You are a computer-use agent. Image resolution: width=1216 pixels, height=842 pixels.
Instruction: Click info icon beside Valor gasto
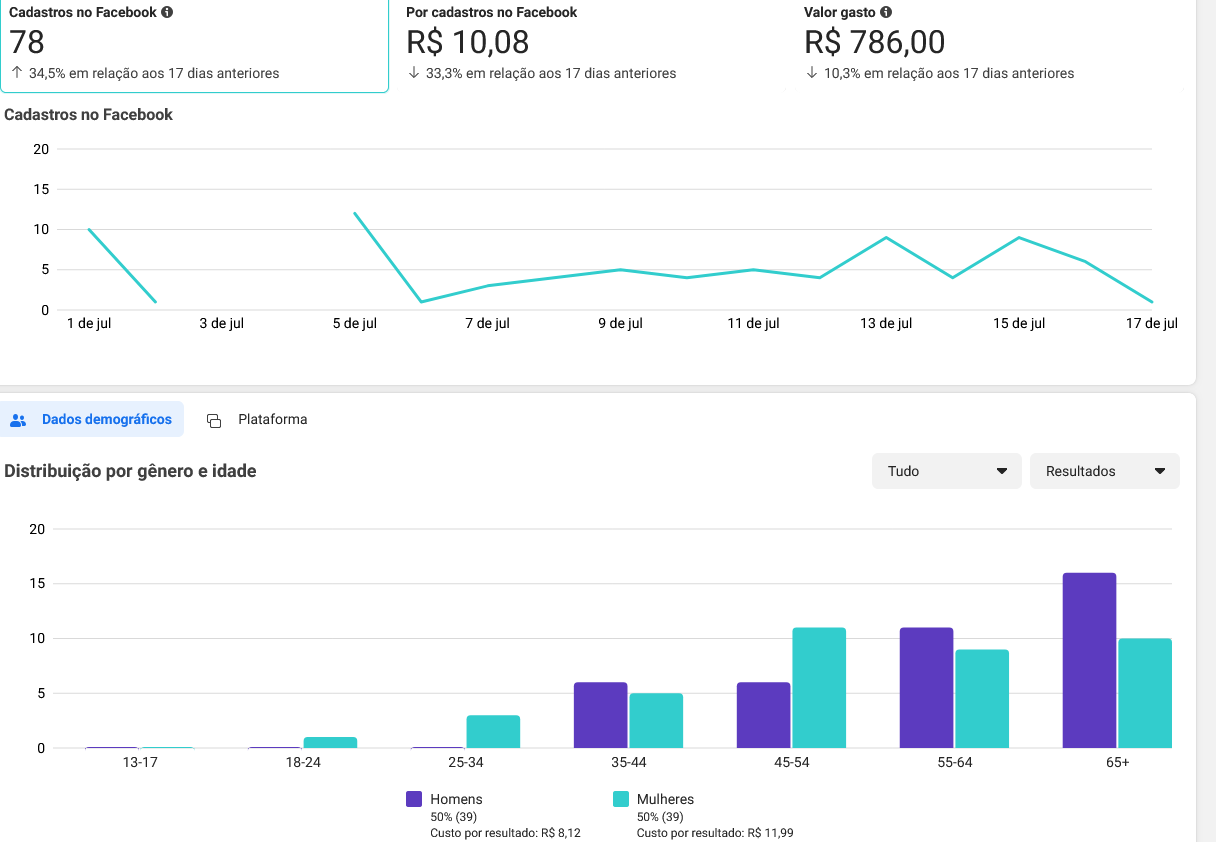[x=886, y=13]
